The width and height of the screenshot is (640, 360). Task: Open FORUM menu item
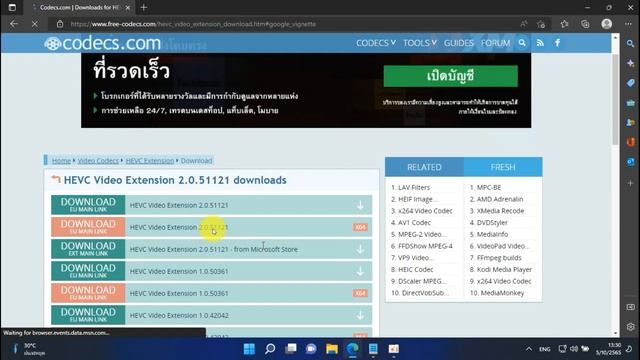(x=496, y=43)
